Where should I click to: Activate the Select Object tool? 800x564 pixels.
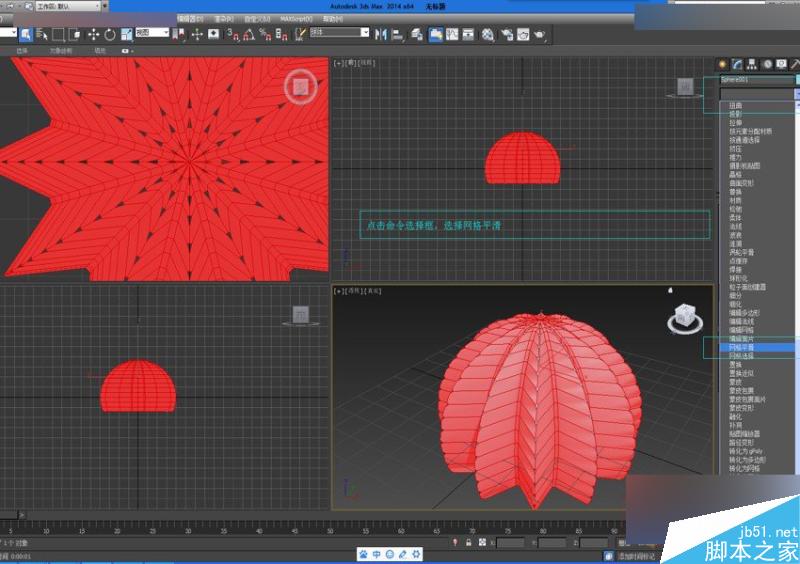[26, 35]
